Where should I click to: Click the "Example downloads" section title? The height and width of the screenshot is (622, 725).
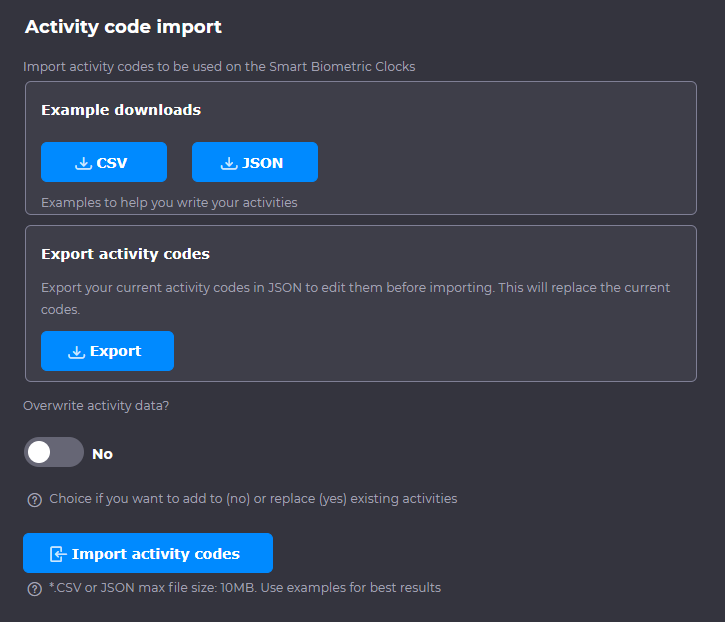121,110
